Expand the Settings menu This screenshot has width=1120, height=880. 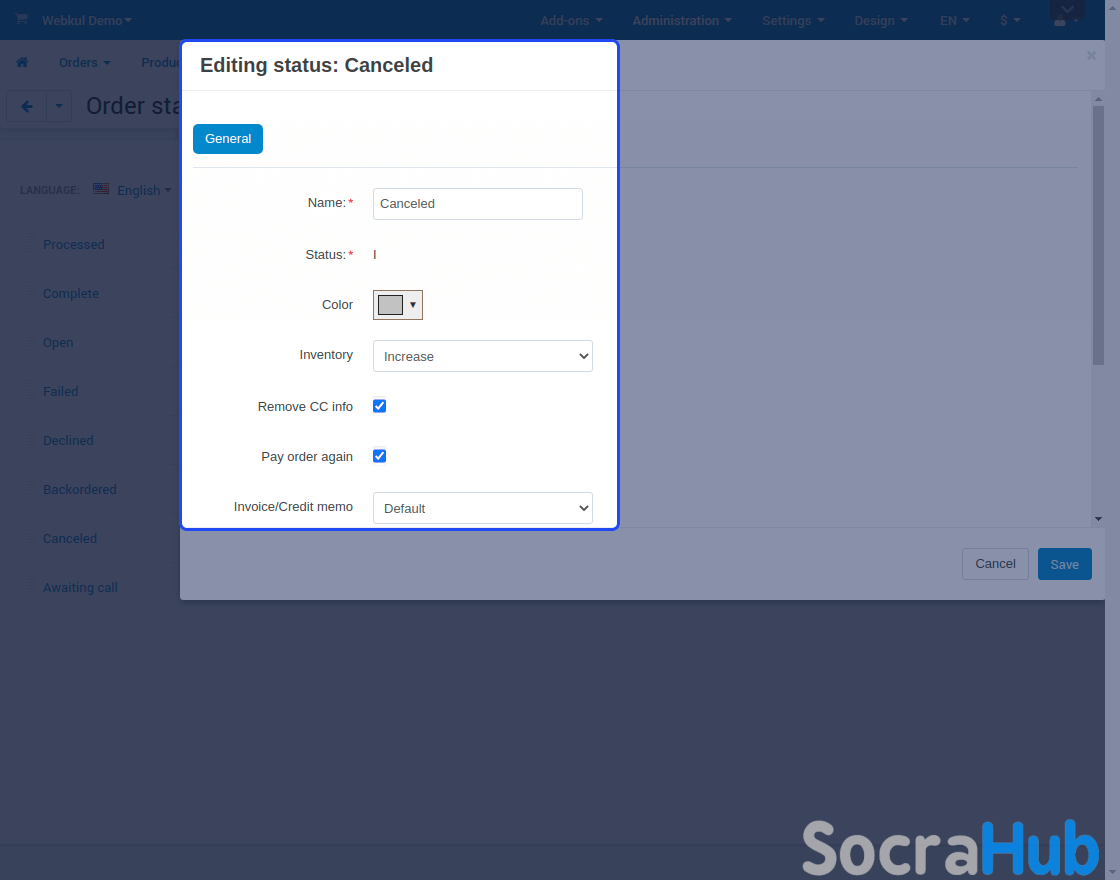click(x=793, y=20)
